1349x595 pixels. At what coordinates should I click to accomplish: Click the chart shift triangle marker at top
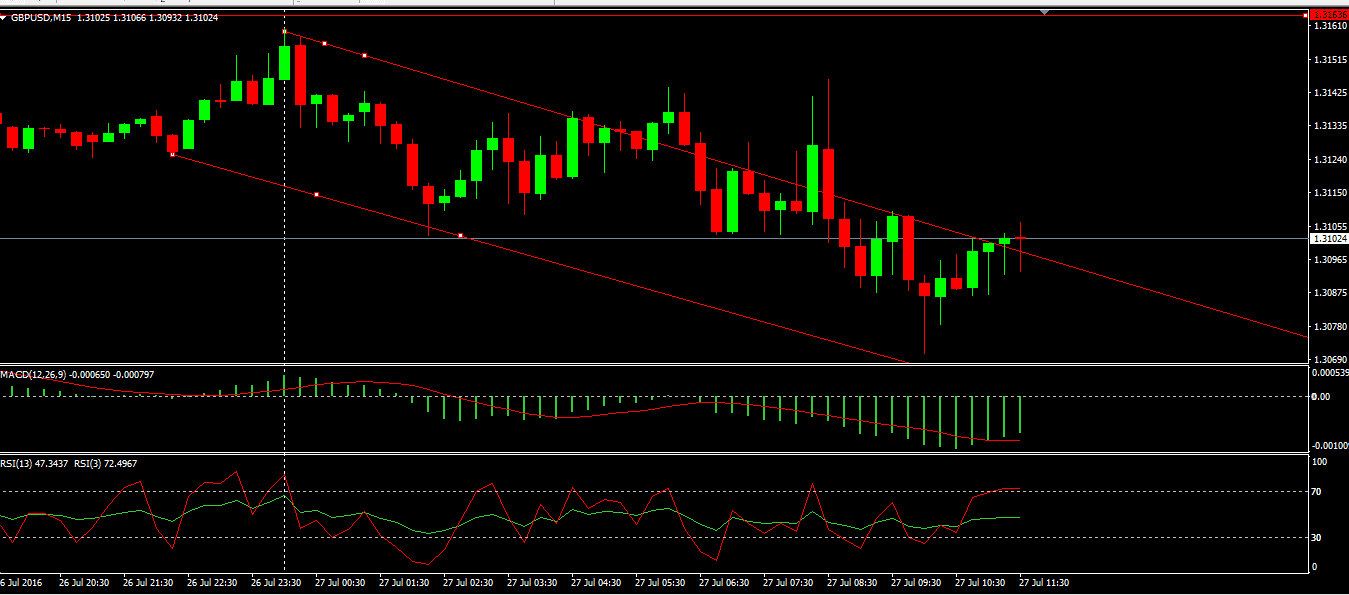coord(1044,12)
